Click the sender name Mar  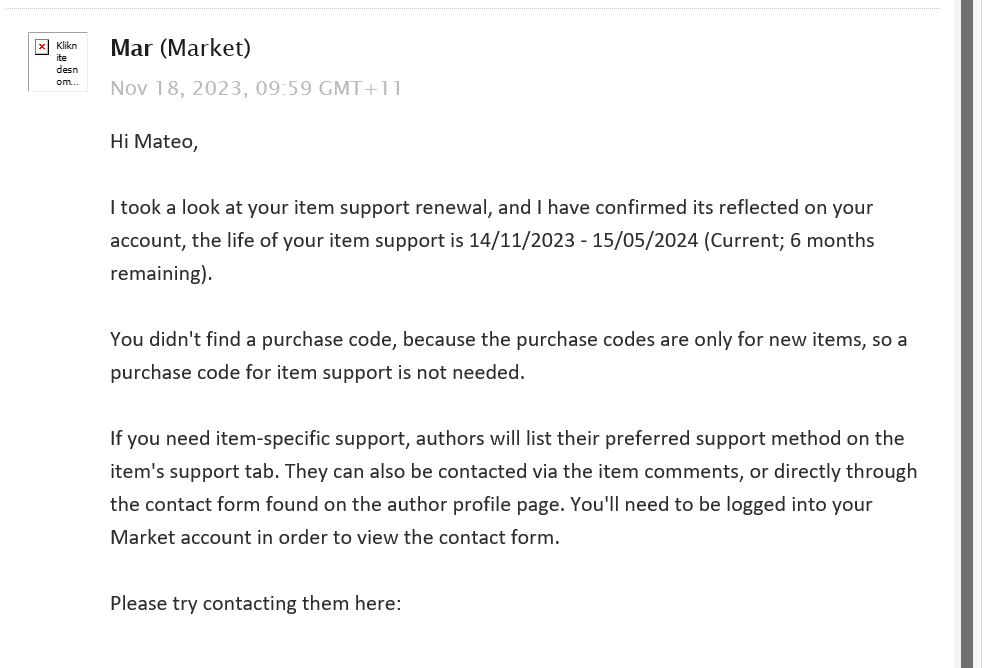[x=131, y=48]
